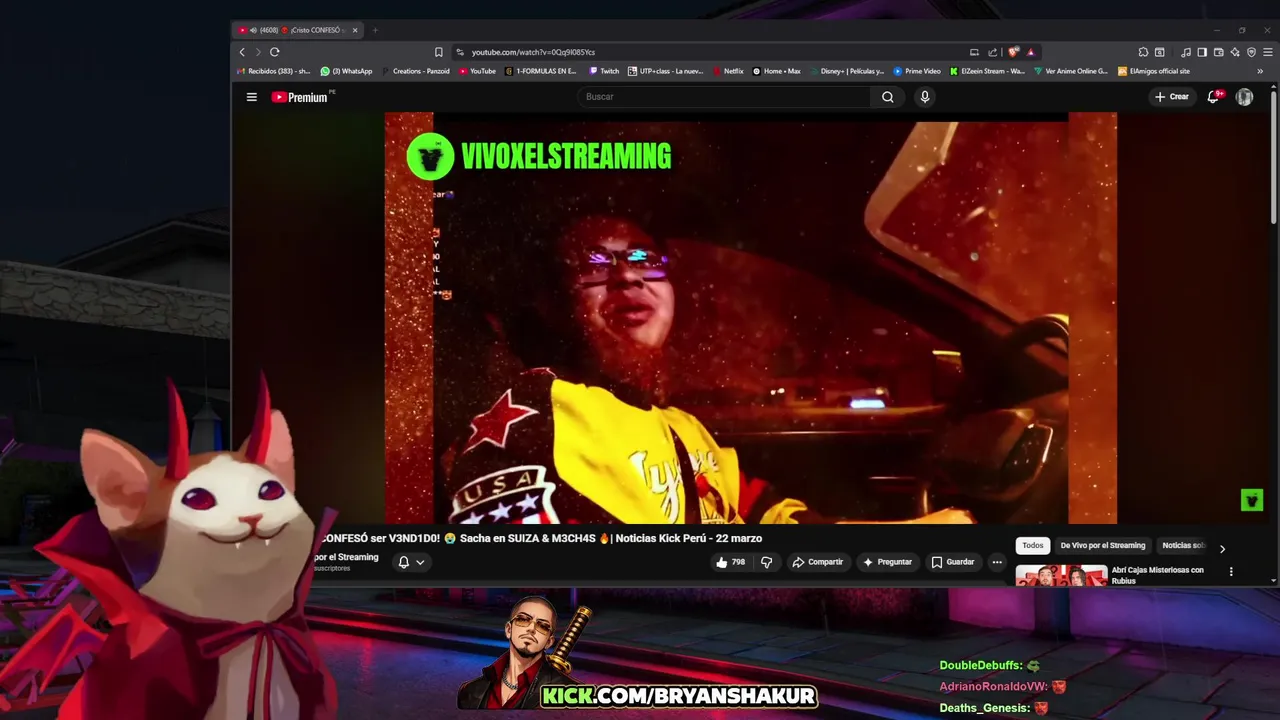Click the YouTube page vertical scrollbar
Viewport: 1280px width, 720px height.
coord(1273,157)
